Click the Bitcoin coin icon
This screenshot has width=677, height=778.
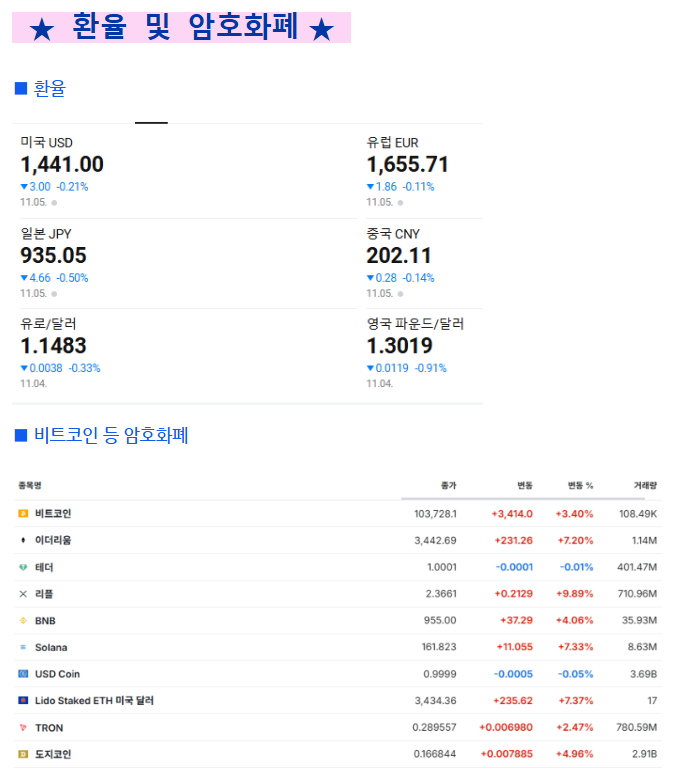point(23,513)
